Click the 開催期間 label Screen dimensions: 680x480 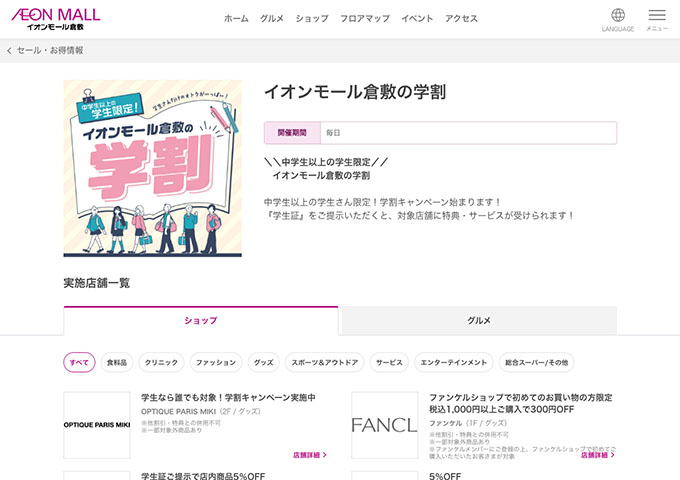(x=292, y=133)
